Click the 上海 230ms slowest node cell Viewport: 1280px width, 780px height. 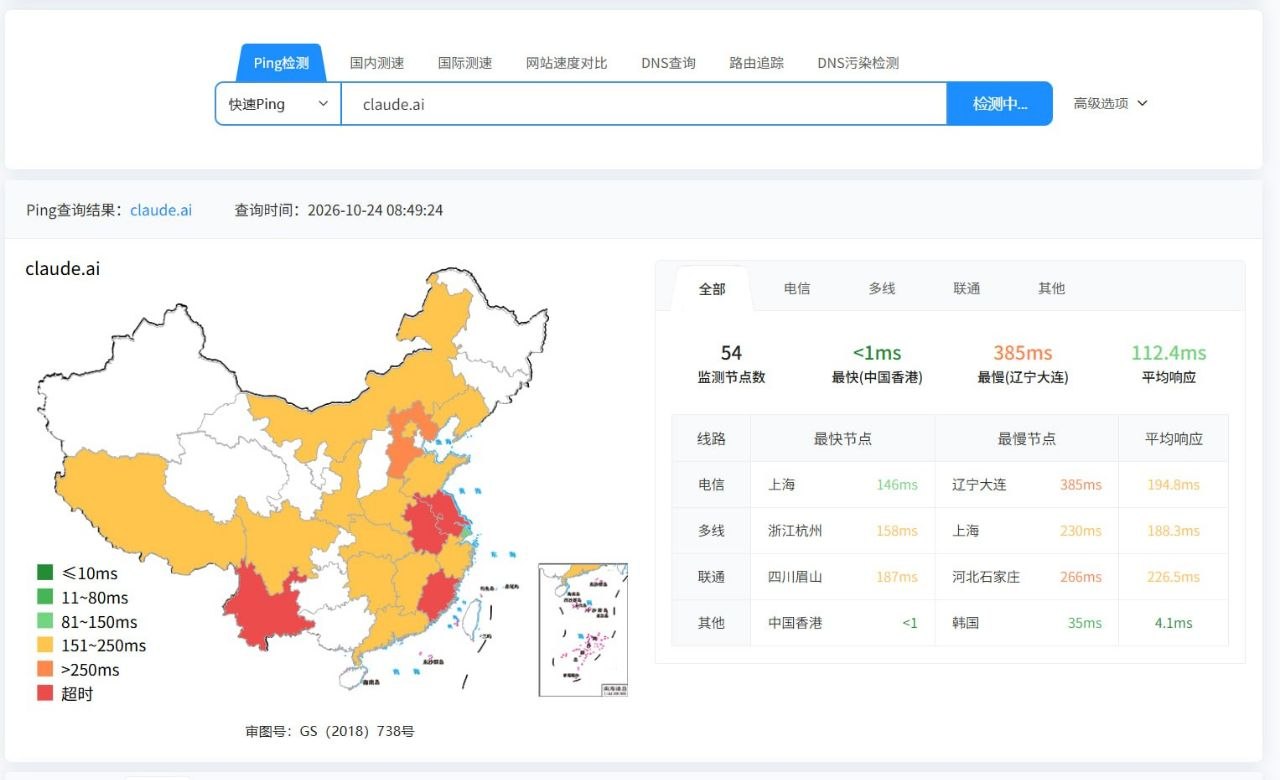pos(1027,530)
